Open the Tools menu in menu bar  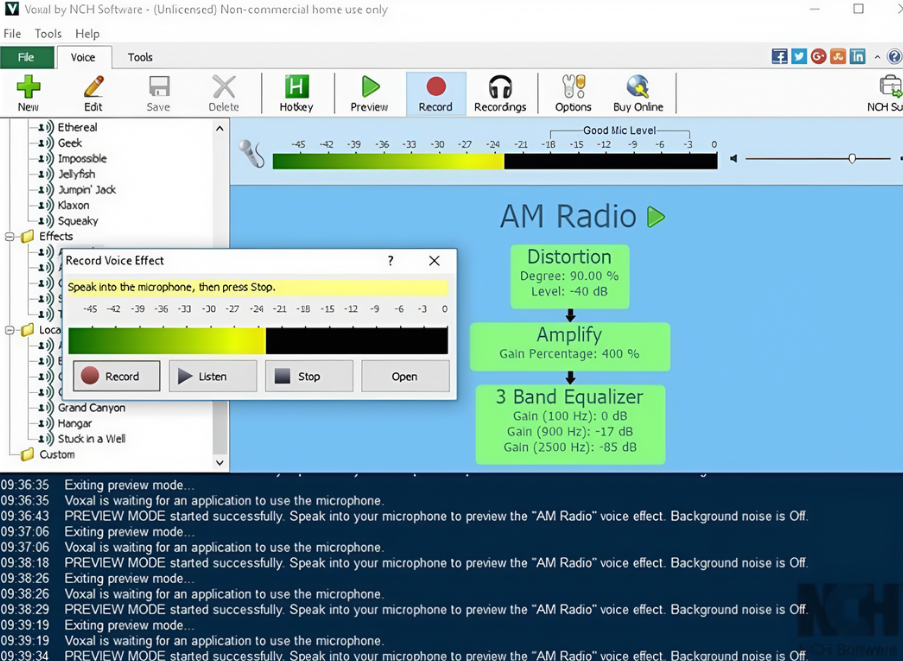point(48,33)
